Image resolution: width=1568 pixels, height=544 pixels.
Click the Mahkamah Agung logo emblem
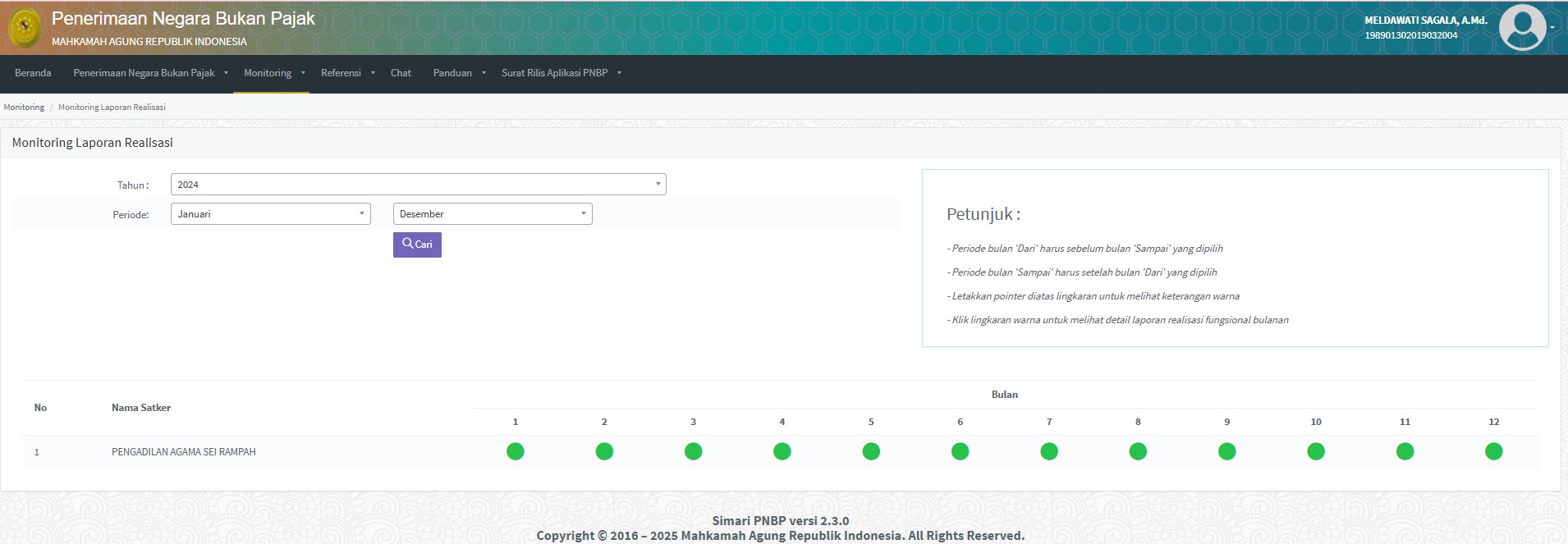[25, 27]
